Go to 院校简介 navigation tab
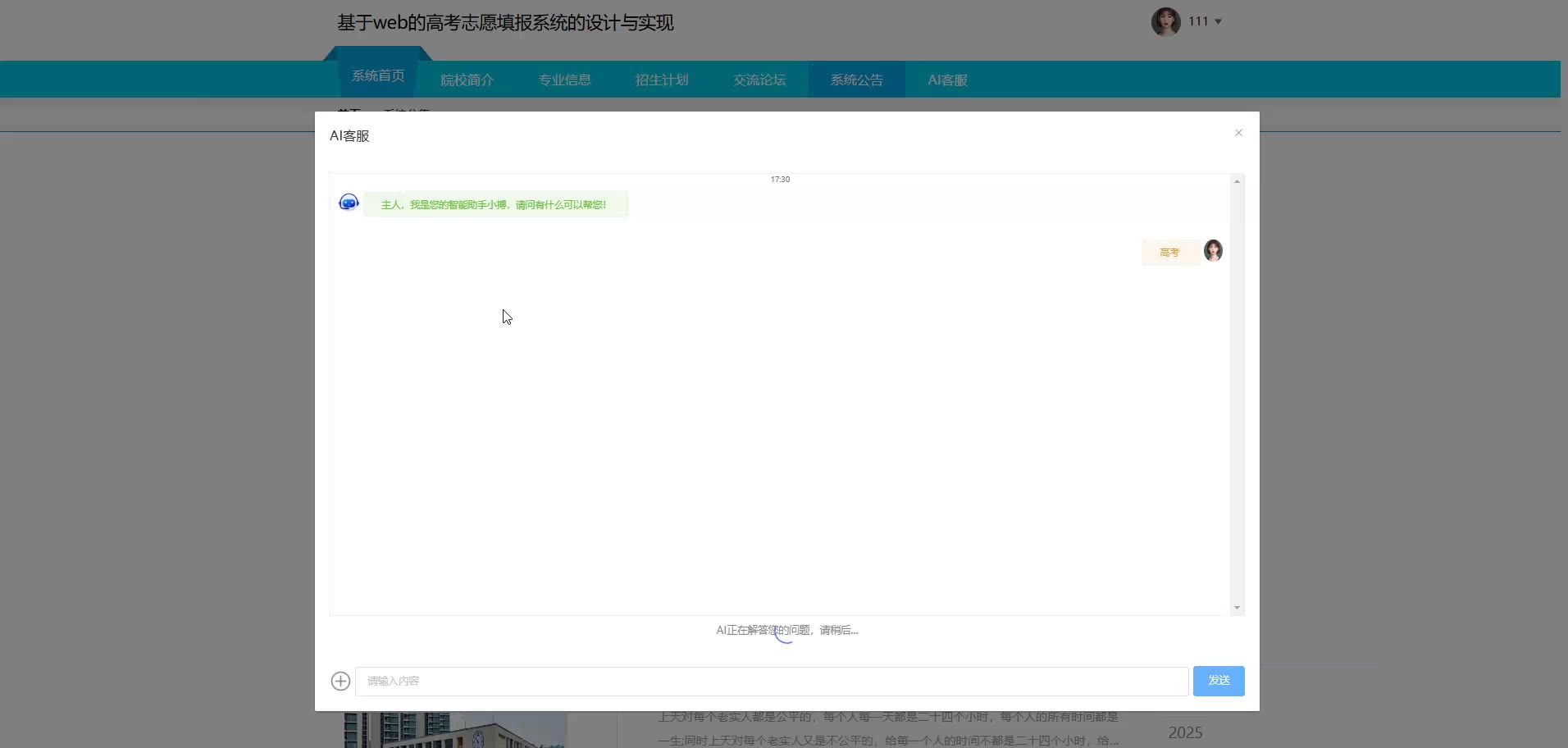Viewport: 1568px width, 748px height. tap(467, 80)
